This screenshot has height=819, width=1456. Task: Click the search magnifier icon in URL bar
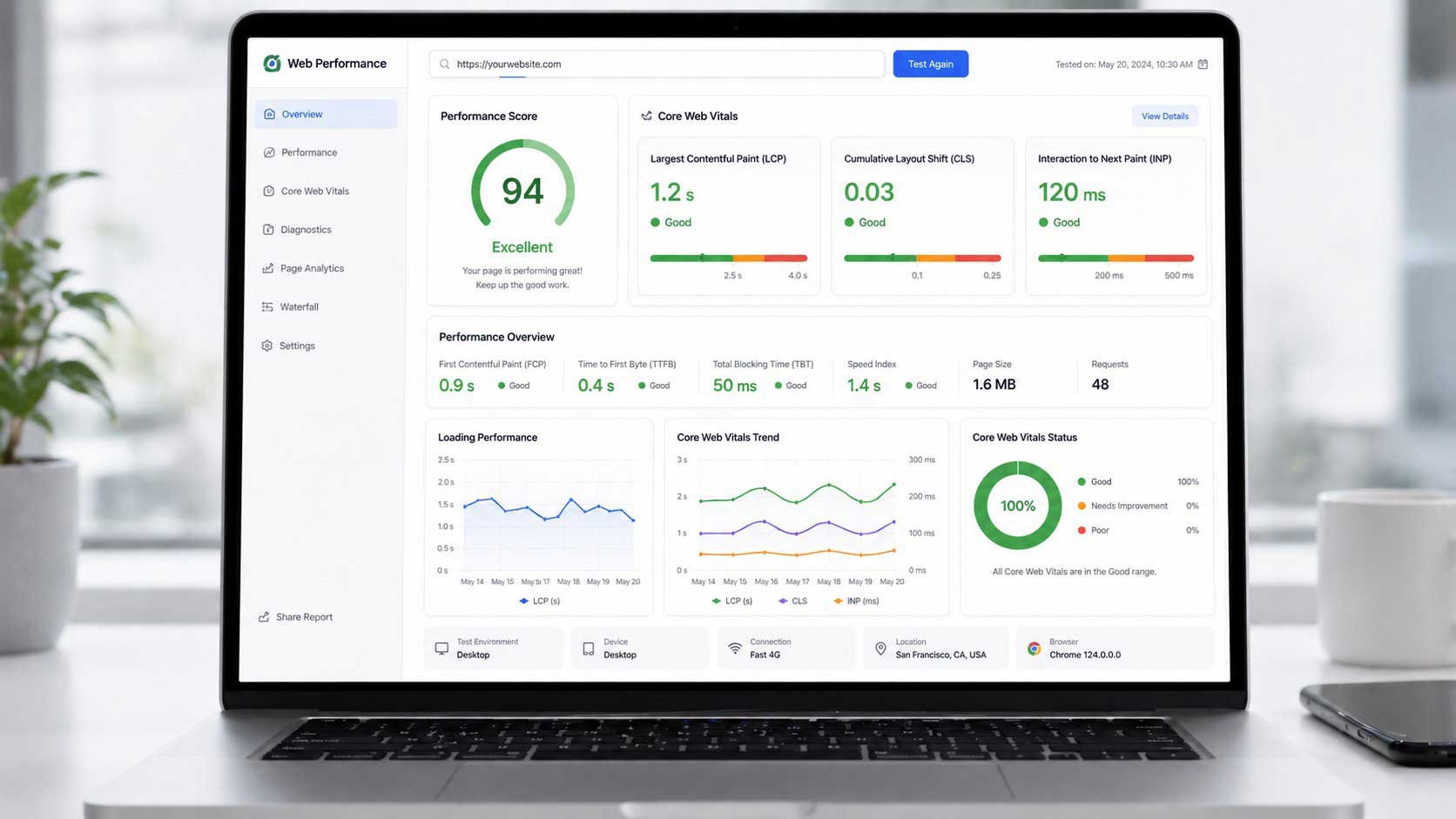click(445, 64)
